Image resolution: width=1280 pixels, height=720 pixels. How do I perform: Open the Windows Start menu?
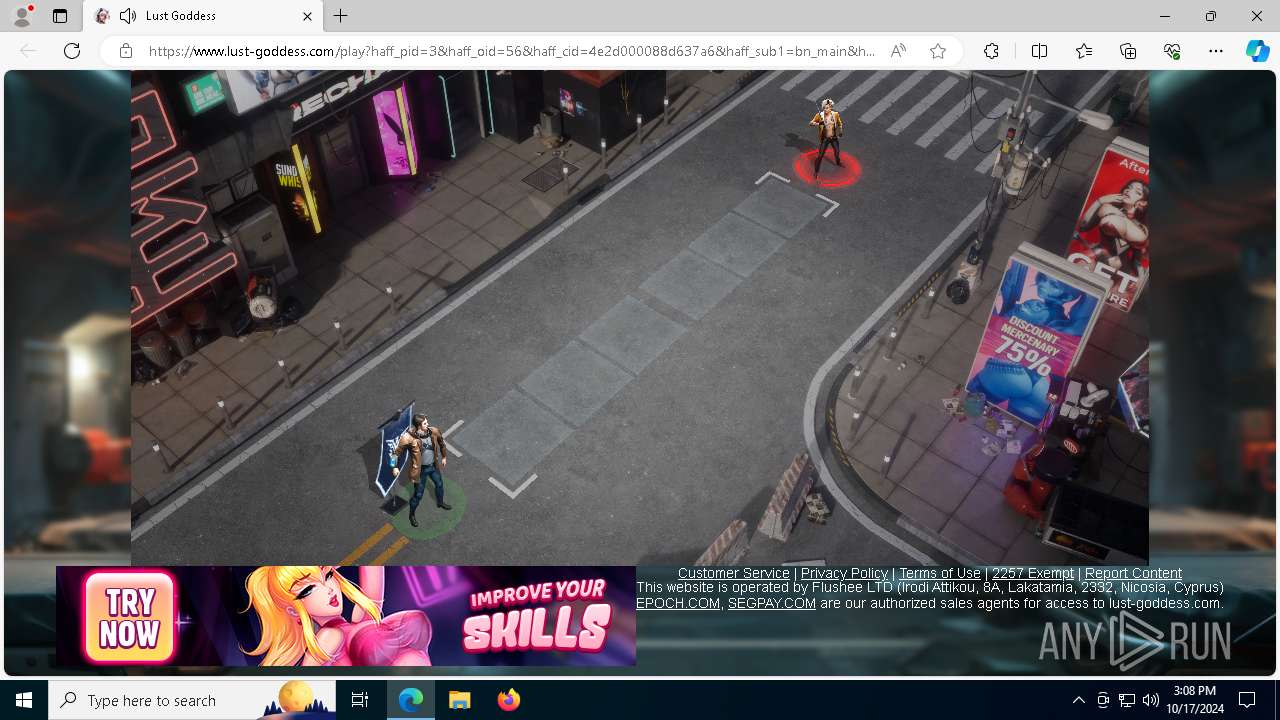tap(24, 700)
